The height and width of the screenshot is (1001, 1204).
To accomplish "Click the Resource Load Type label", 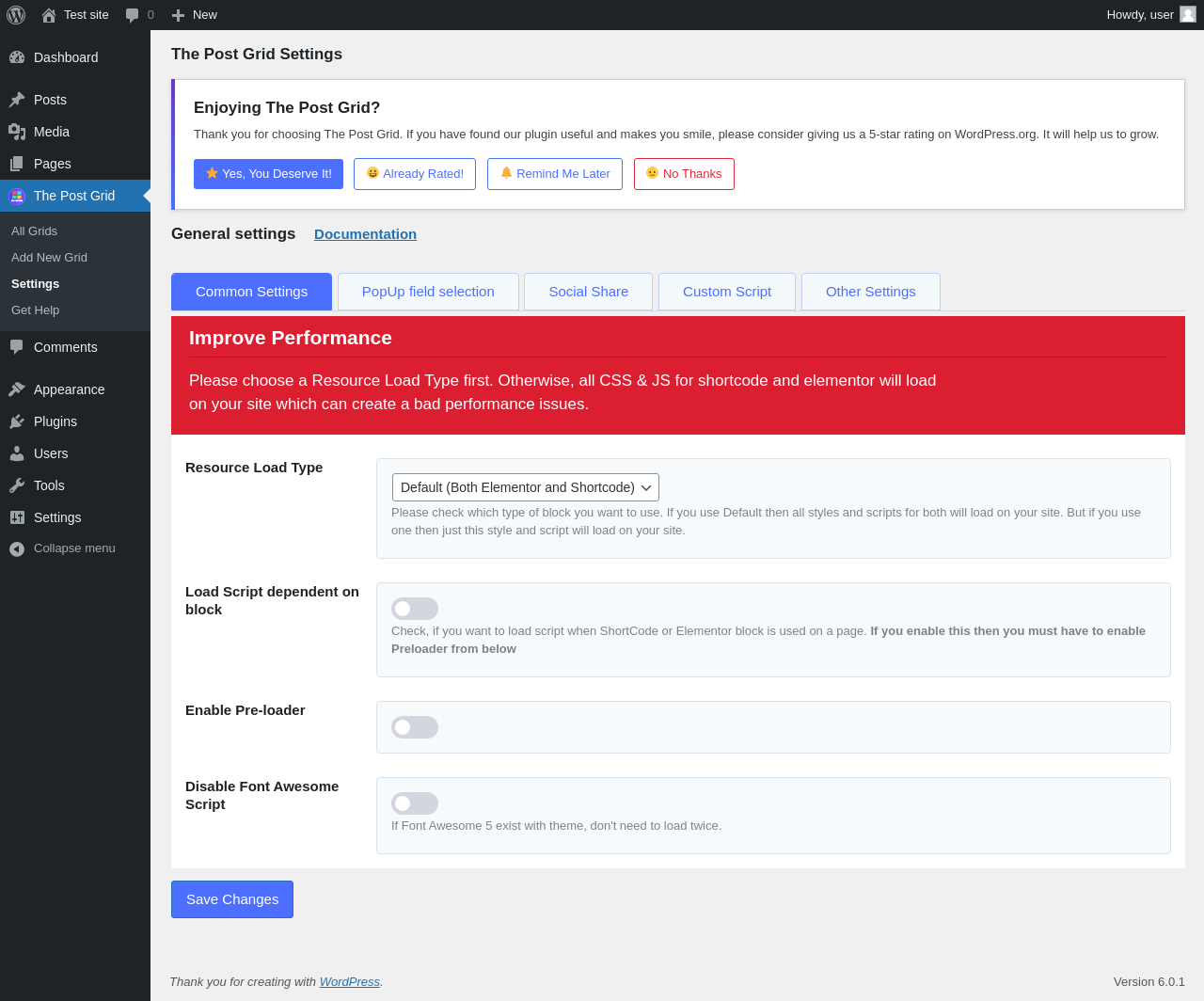I will 254,468.
